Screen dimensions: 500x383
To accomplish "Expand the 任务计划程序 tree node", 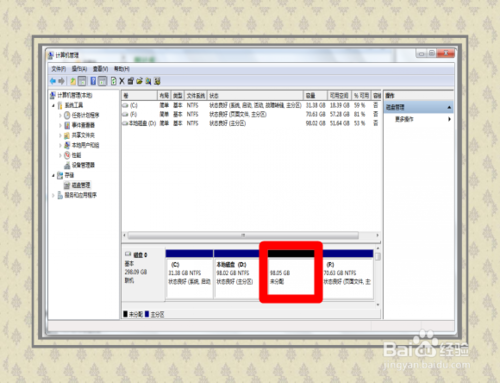I will click(60, 115).
